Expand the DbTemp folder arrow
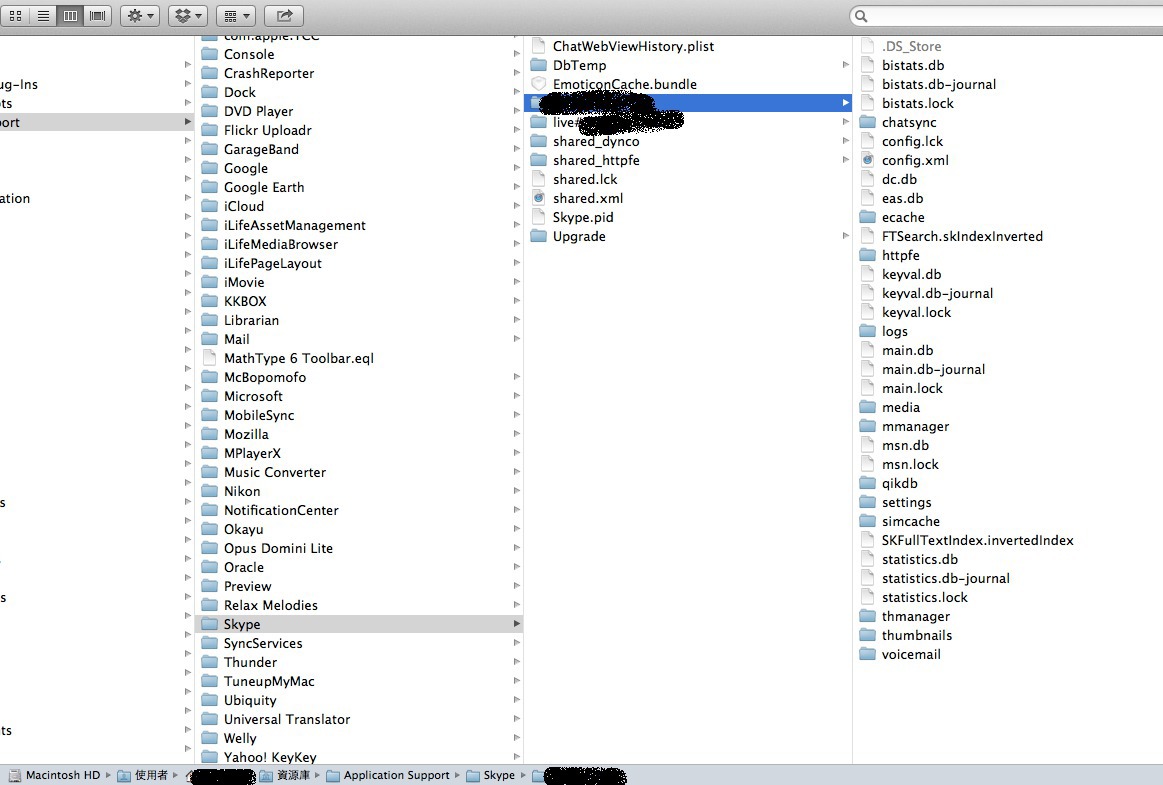The height and width of the screenshot is (785, 1163). [x=846, y=65]
